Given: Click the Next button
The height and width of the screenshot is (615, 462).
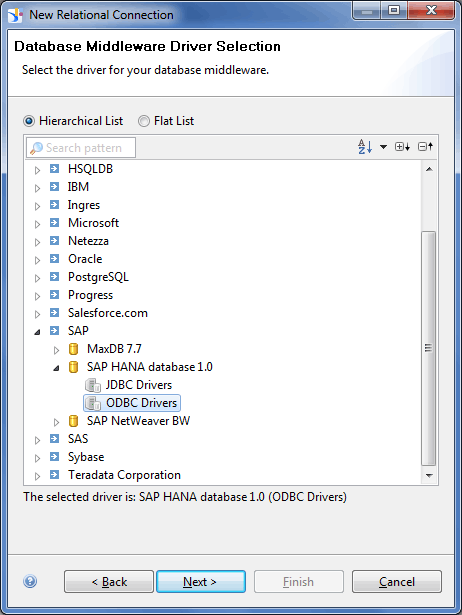Looking at the screenshot, I should click(x=201, y=581).
